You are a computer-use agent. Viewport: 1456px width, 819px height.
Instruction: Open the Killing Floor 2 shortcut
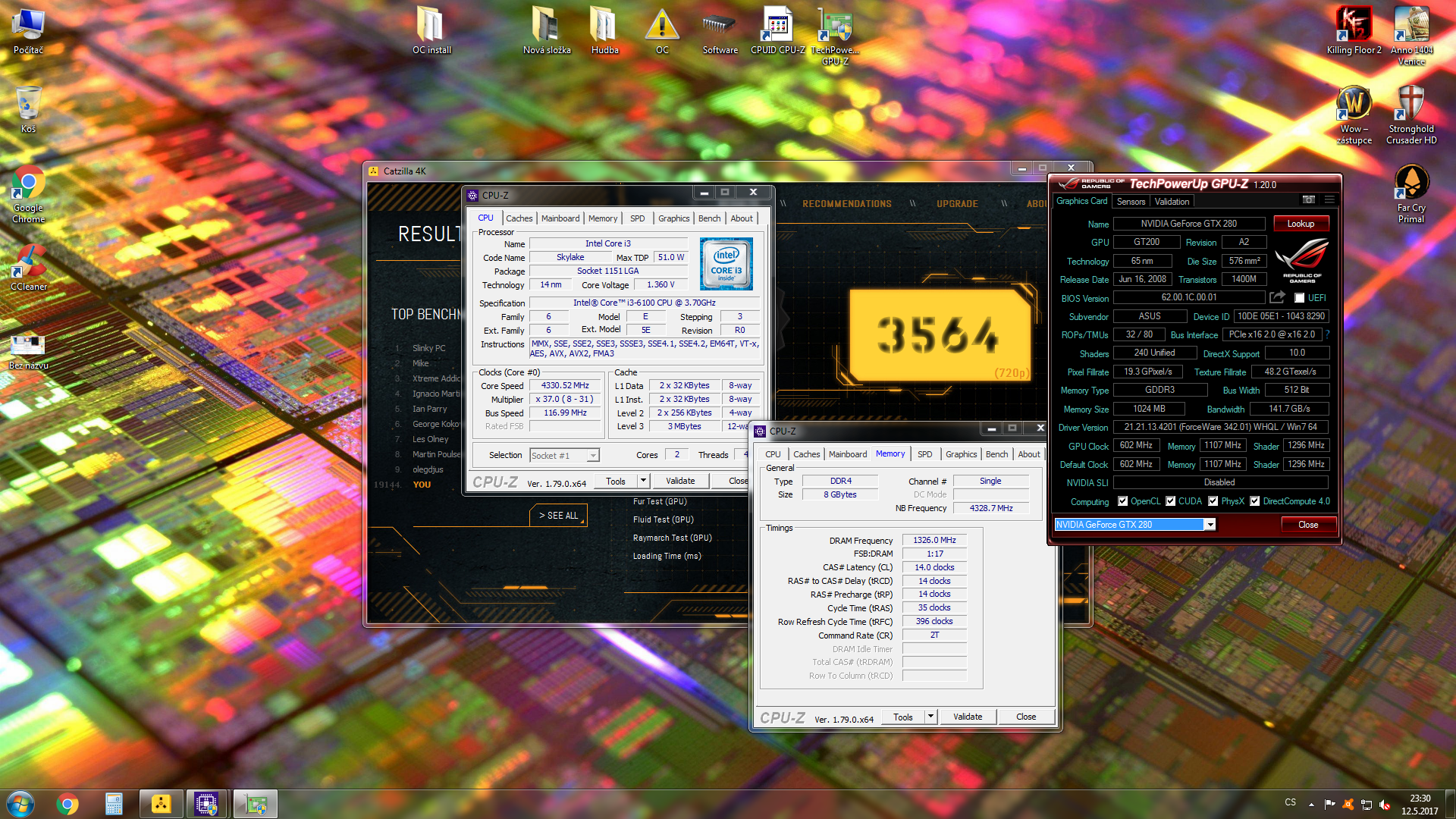[x=1354, y=32]
